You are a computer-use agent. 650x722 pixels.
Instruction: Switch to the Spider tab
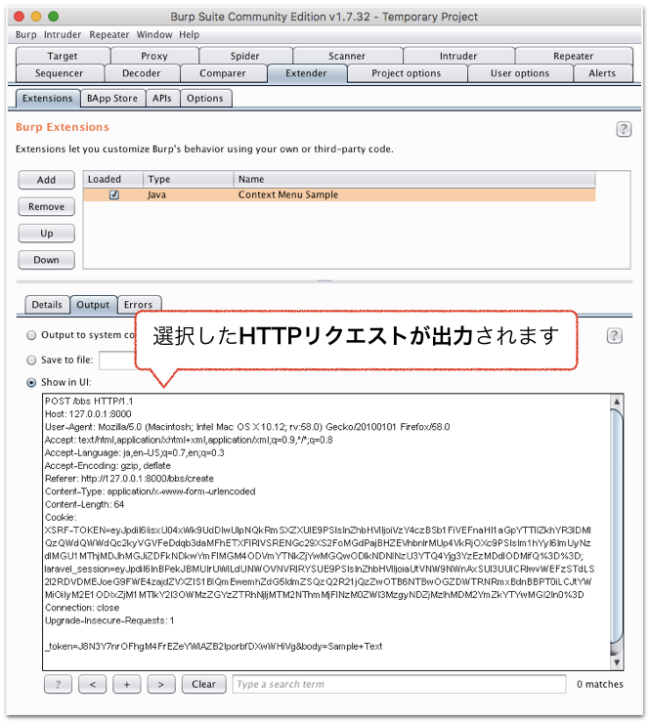245,56
